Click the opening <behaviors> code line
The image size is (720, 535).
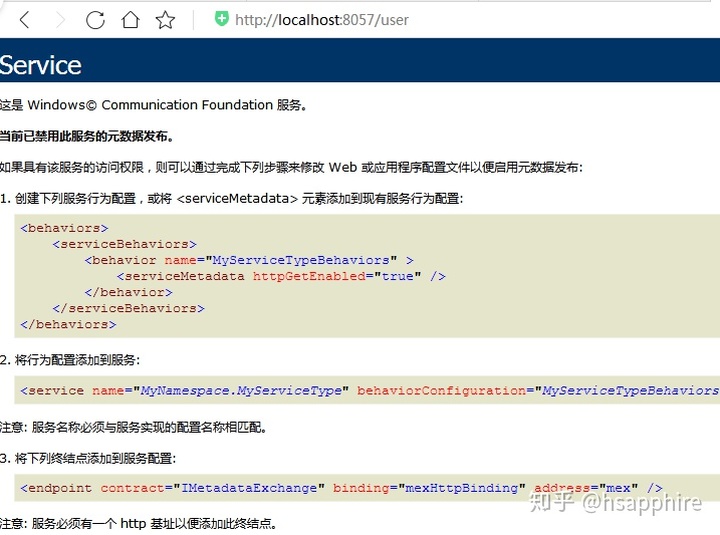coord(64,228)
